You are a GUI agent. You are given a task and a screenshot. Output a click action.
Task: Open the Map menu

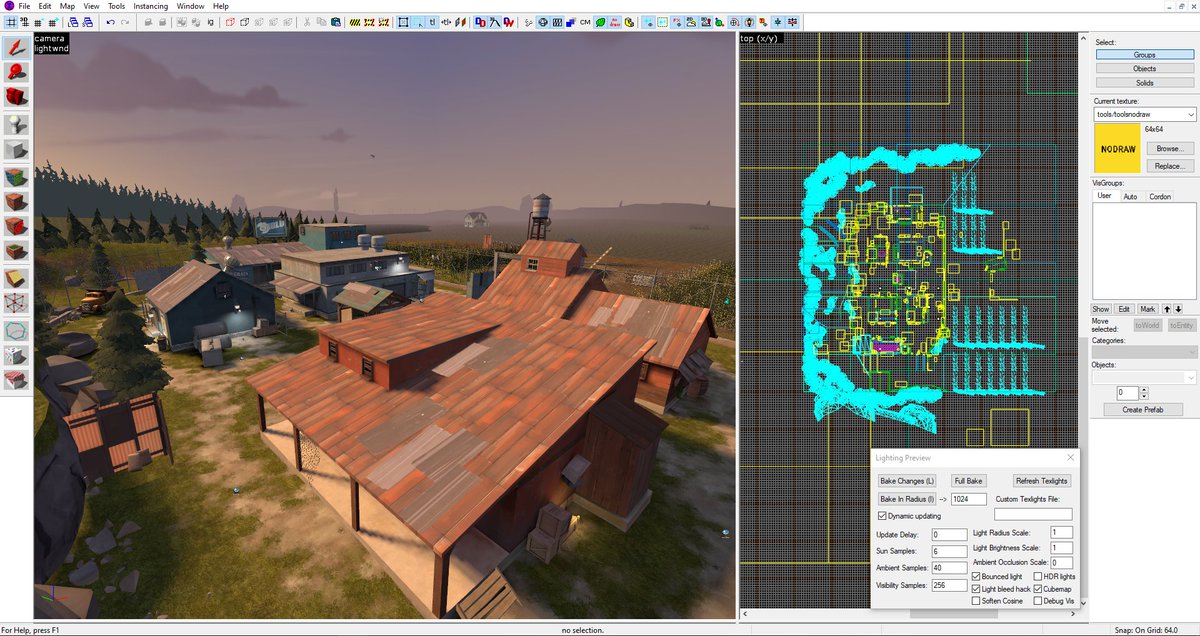click(67, 6)
